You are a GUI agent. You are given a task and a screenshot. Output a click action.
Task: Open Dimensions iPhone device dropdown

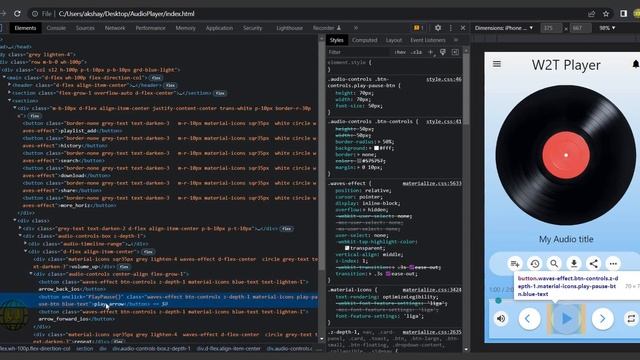pos(504,28)
